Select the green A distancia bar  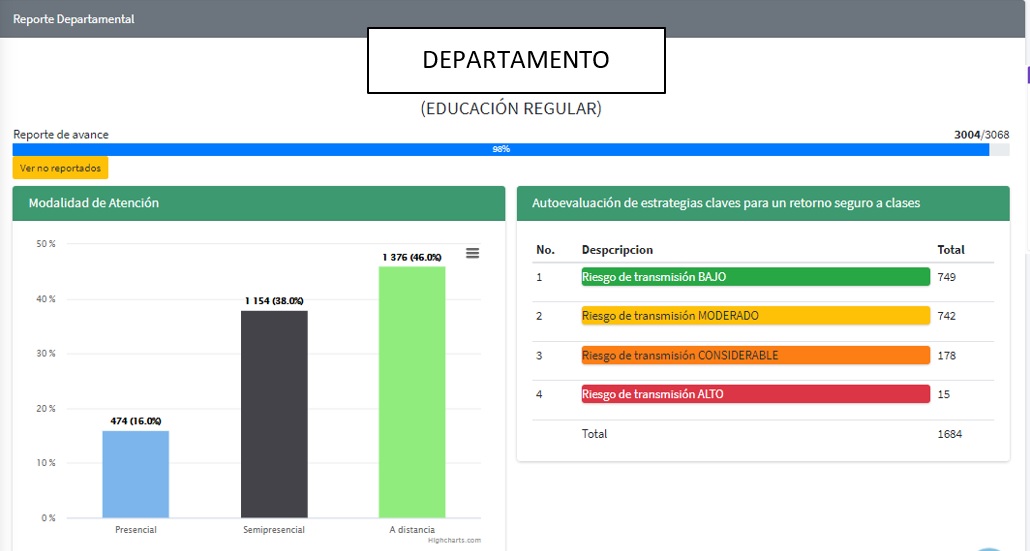(x=412, y=392)
